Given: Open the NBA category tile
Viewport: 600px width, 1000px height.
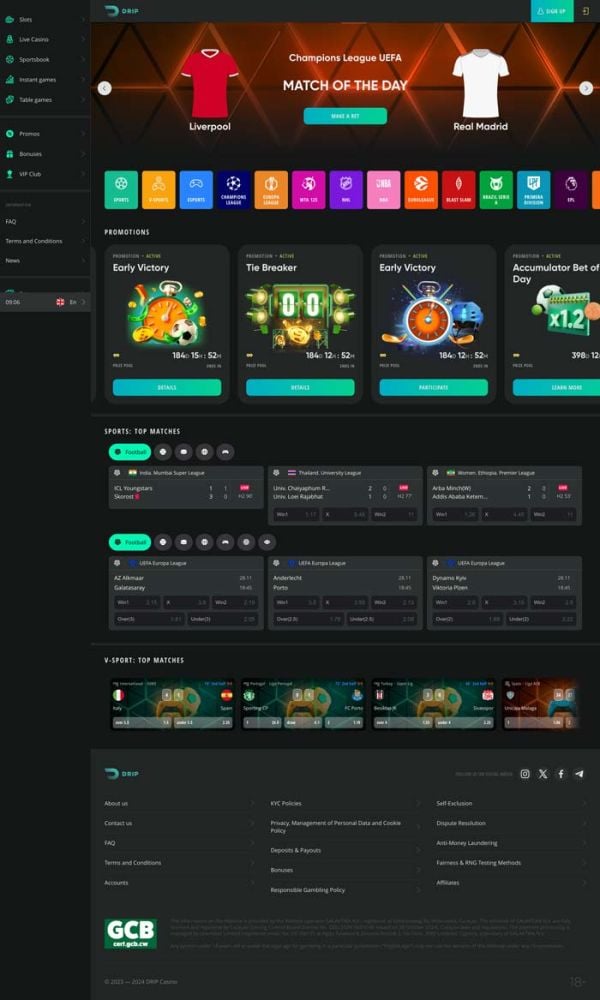Looking at the screenshot, I should [384, 190].
